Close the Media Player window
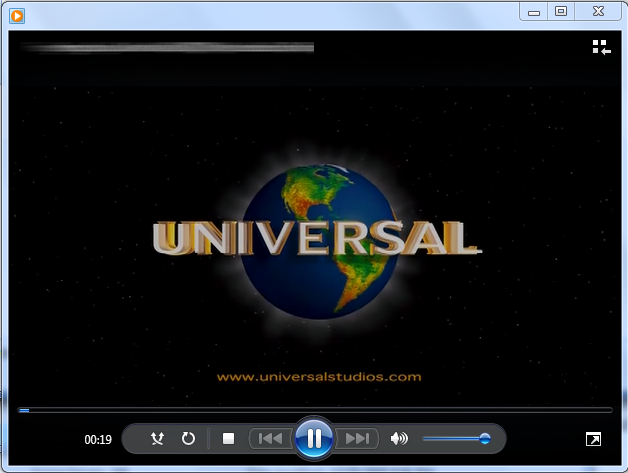628x473 pixels. [x=598, y=11]
